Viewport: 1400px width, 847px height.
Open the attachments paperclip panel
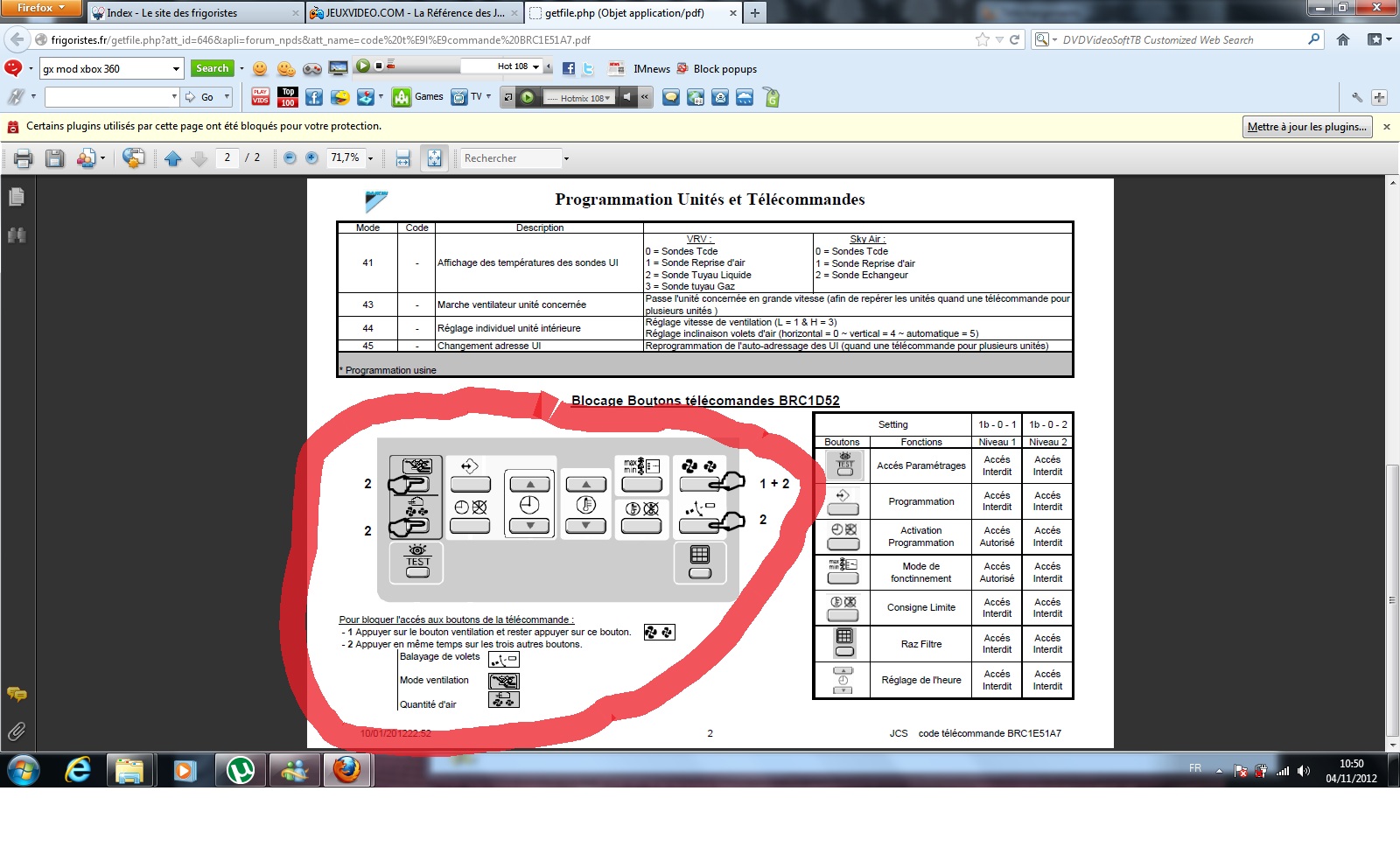tap(17, 731)
